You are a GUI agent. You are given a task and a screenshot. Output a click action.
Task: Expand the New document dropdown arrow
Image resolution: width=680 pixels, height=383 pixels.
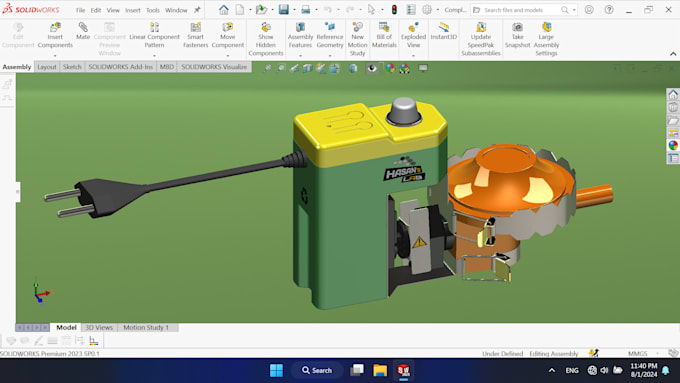coord(250,10)
